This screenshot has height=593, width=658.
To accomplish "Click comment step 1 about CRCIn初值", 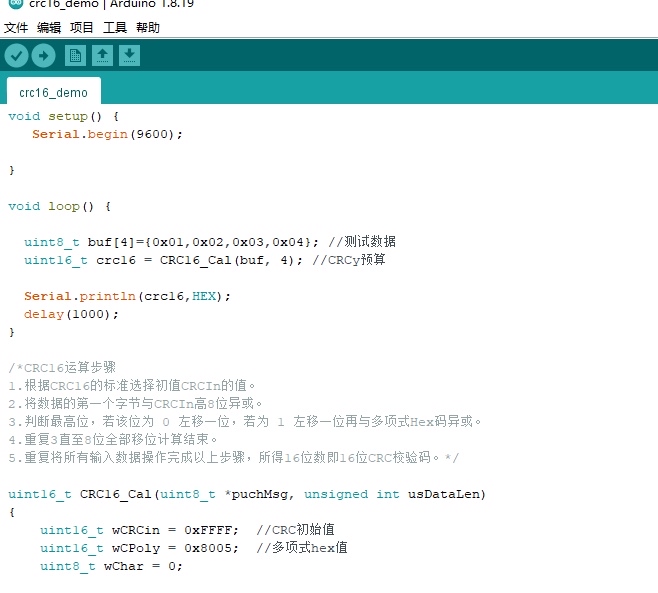I will pos(131,385).
